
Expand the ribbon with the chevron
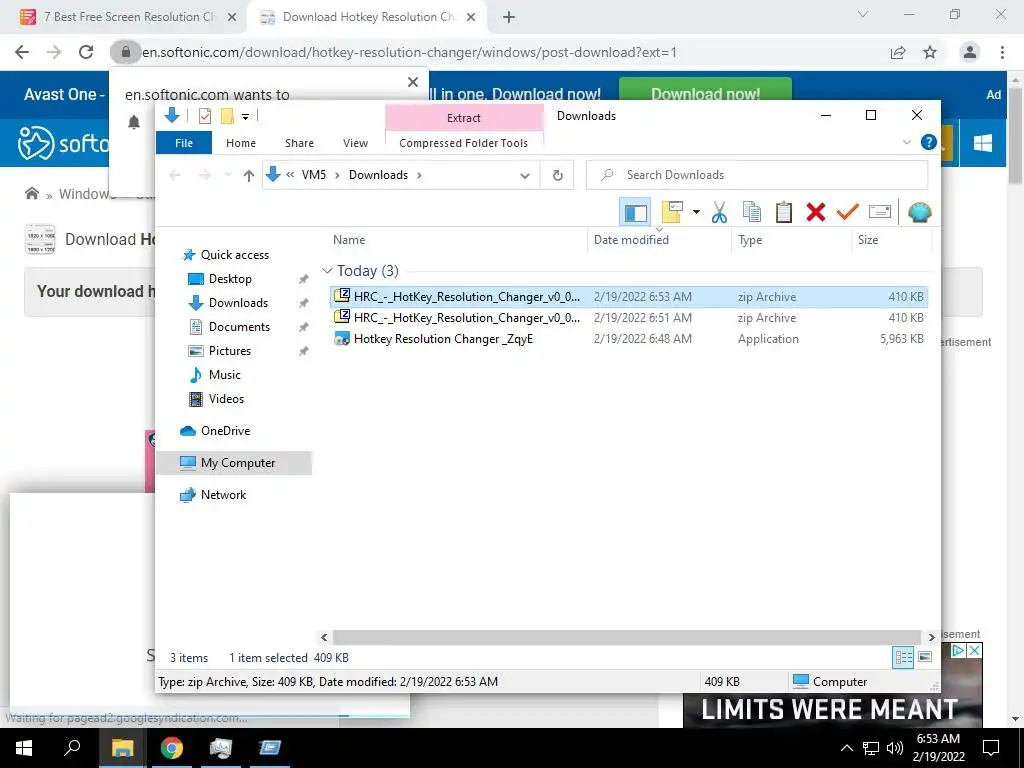pyautogui.click(x=906, y=142)
